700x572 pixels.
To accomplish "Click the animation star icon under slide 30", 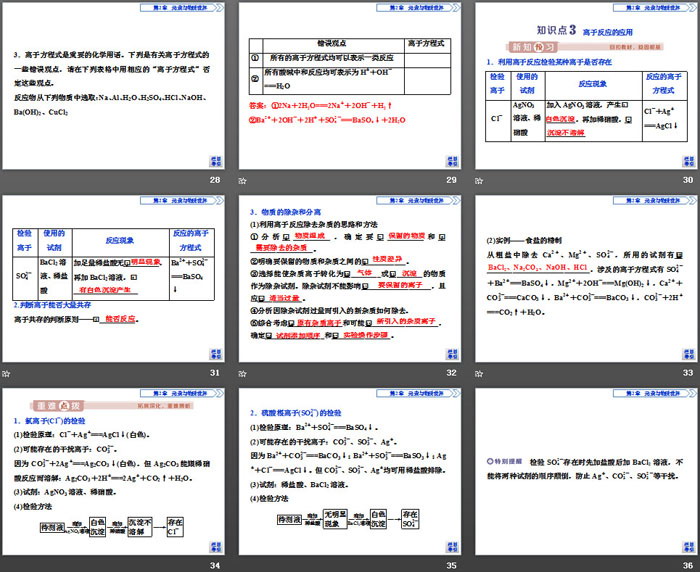I will coord(479,181).
